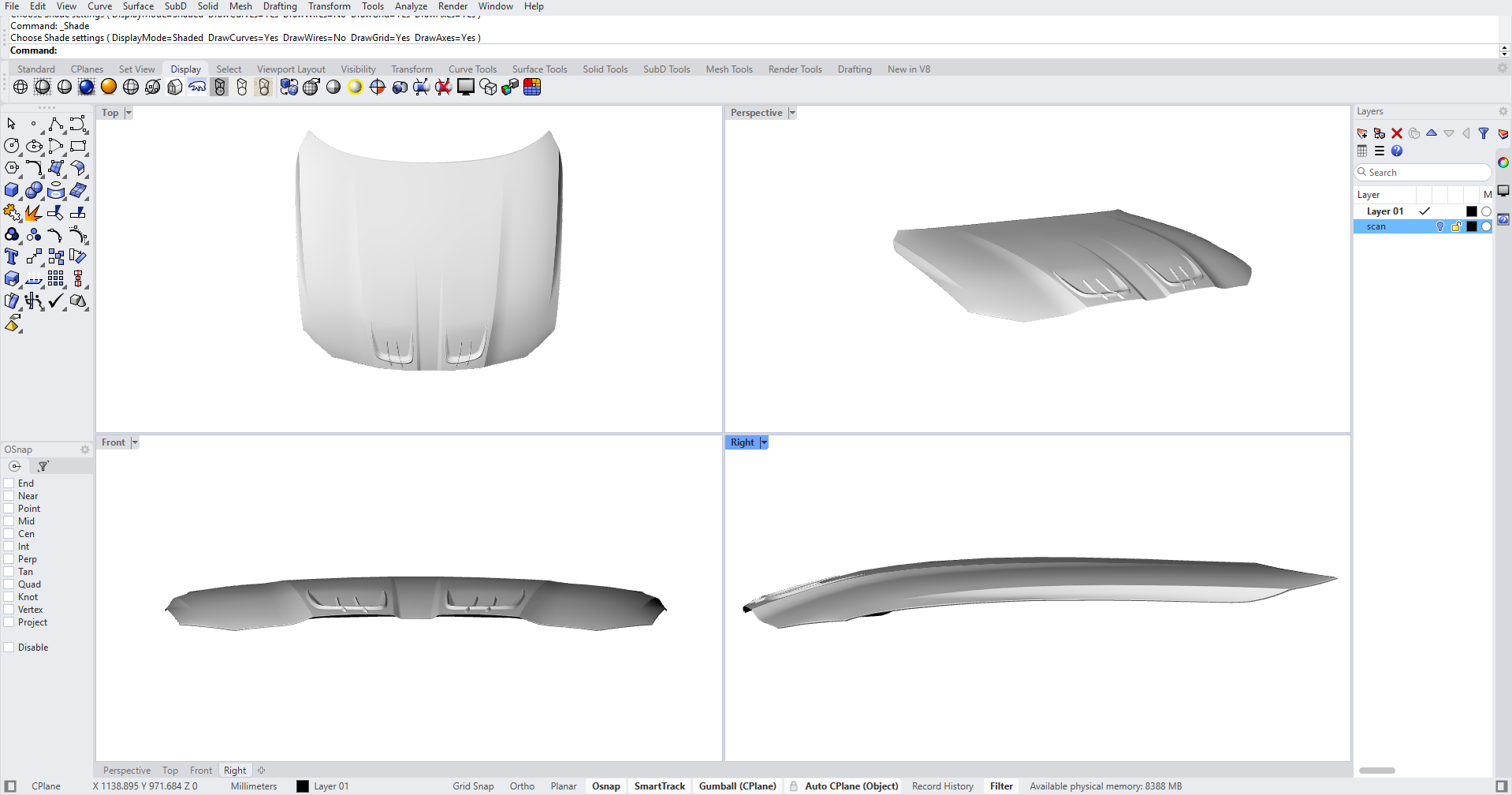The height and width of the screenshot is (795, 1512).
Task: Click the black color swatch for Layer 01
Action: click(x=1471, y=211)
